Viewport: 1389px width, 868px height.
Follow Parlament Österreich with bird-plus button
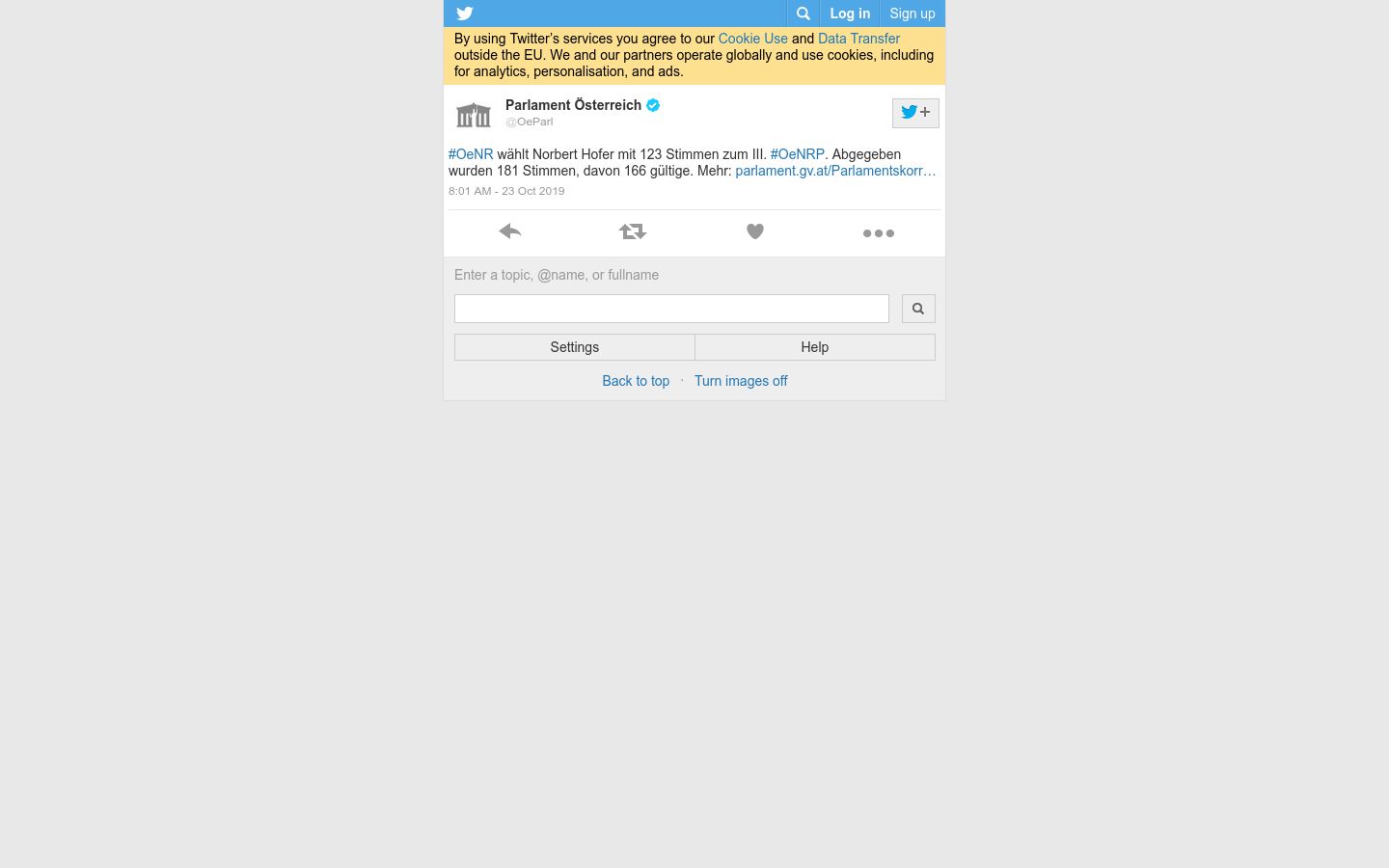point(915,113)
